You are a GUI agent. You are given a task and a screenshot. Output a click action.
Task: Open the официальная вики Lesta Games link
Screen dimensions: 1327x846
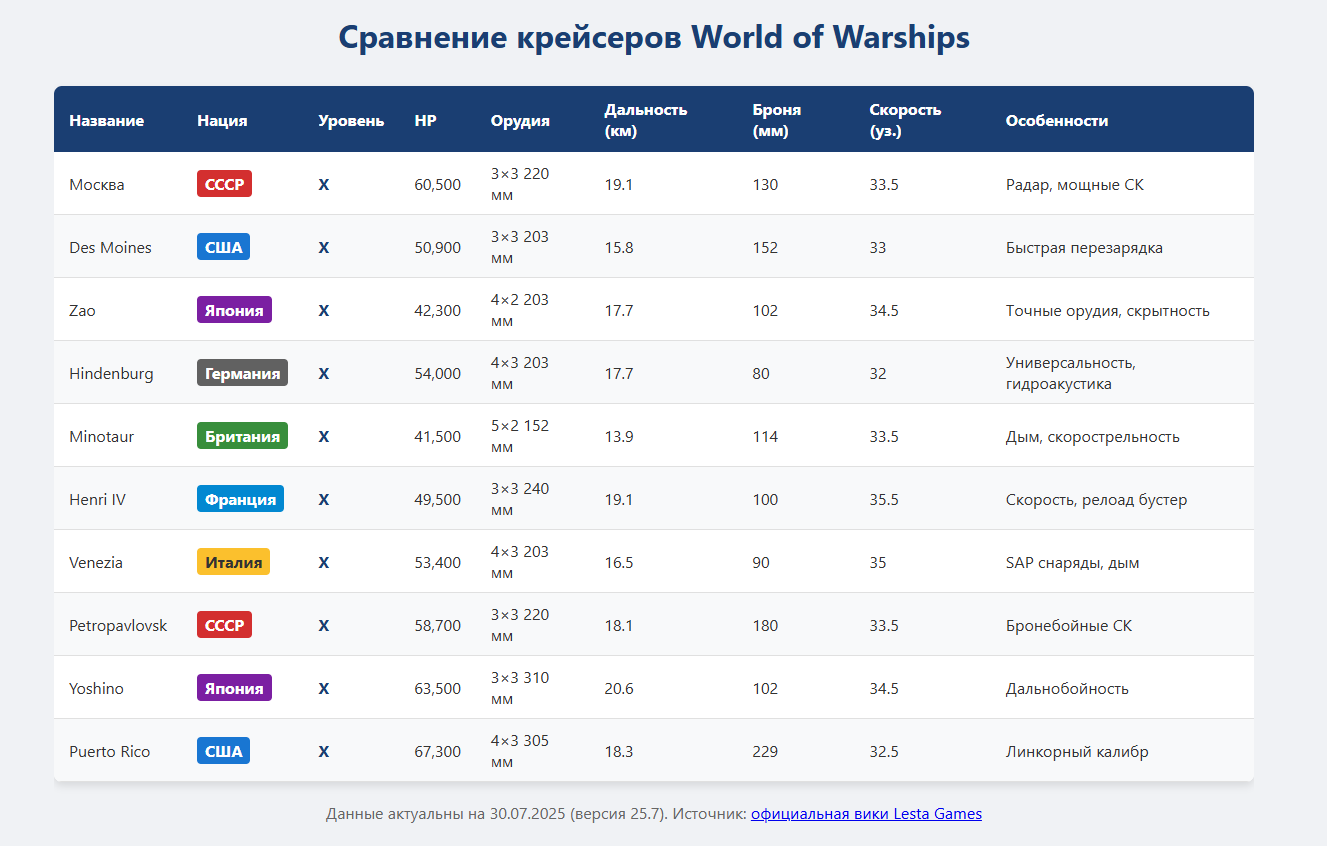[x=866, y=814]
